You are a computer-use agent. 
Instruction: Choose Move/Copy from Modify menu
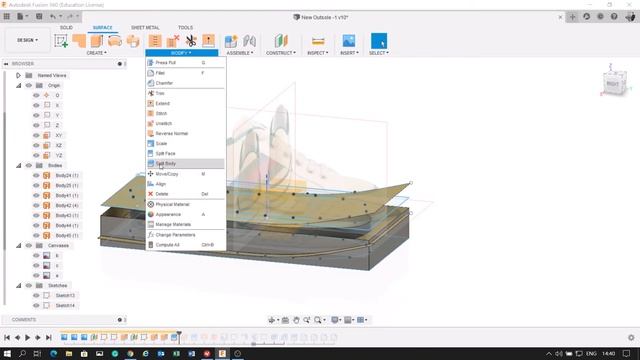(185, 174)
